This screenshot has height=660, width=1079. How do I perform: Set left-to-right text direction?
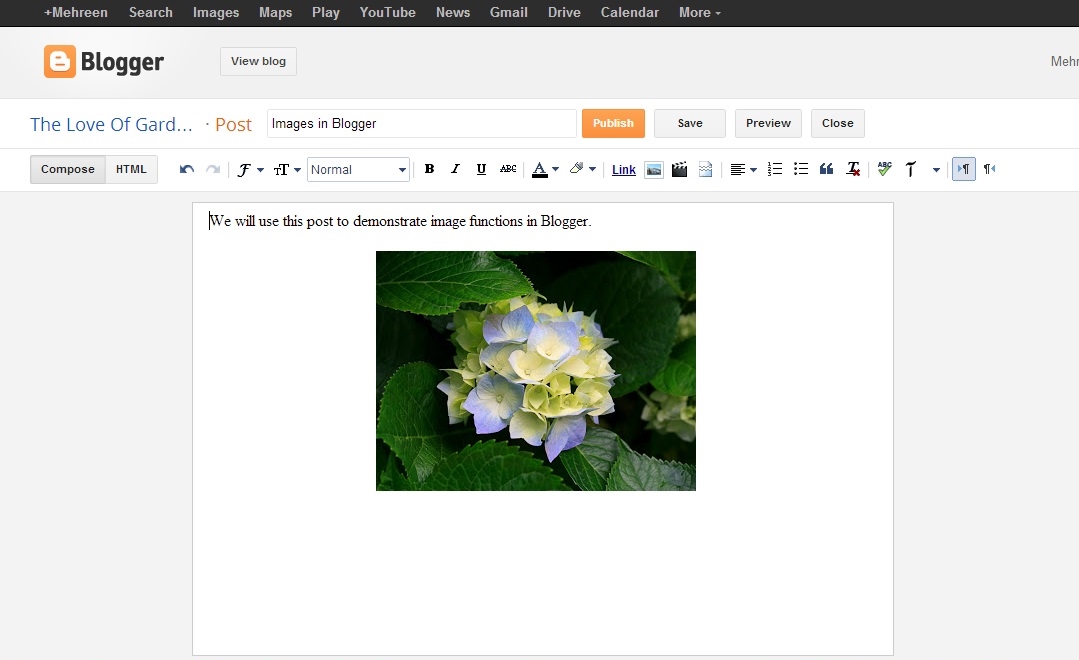(963, 169)
